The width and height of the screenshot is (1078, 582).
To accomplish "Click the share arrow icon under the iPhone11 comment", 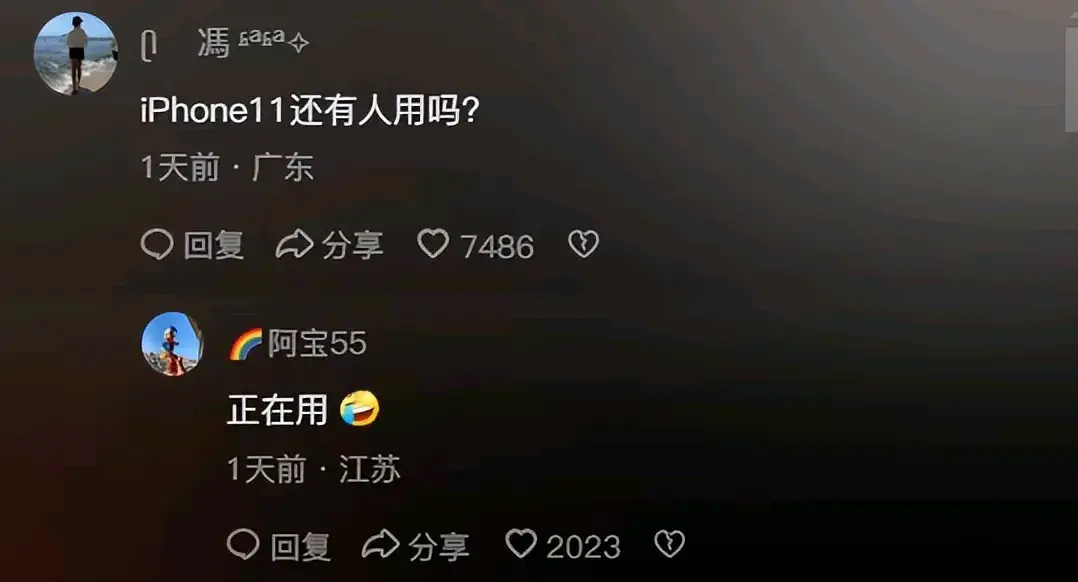I will (x=294, y=244).
